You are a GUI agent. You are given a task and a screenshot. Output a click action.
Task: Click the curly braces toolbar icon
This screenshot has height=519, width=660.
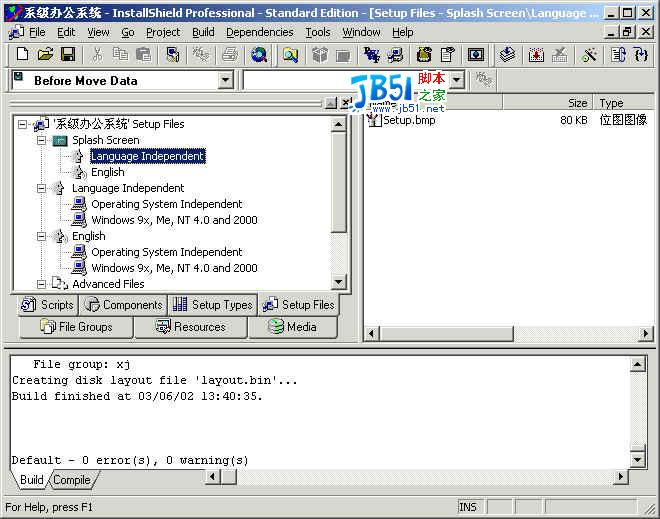tap(641, 55)
